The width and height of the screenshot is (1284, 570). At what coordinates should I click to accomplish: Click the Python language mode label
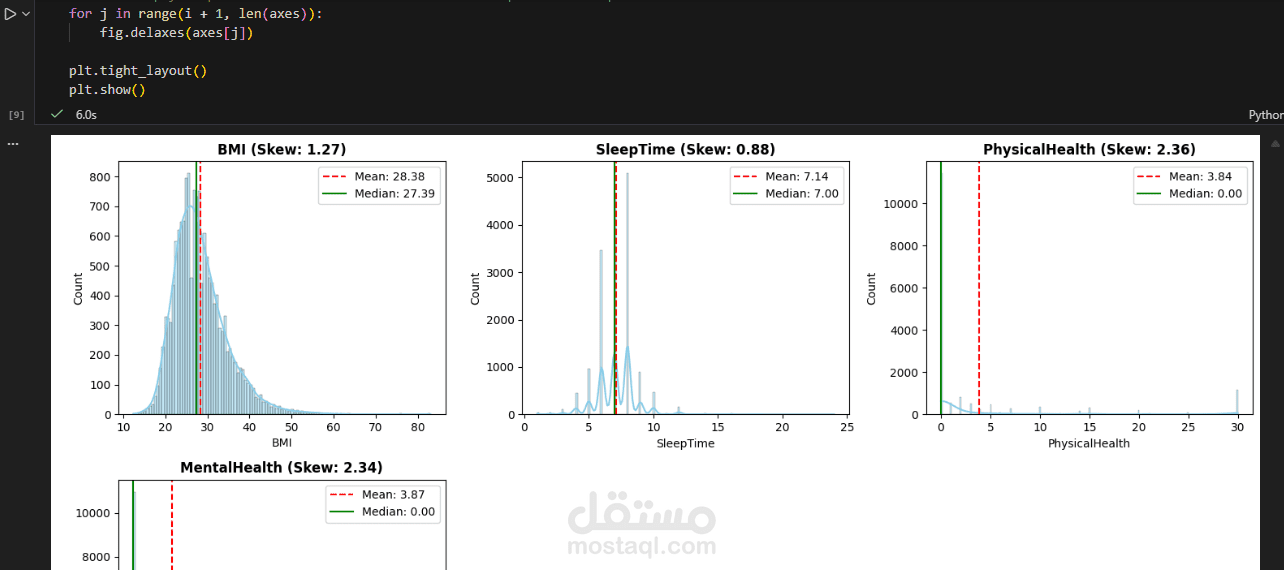(1266, 115)
